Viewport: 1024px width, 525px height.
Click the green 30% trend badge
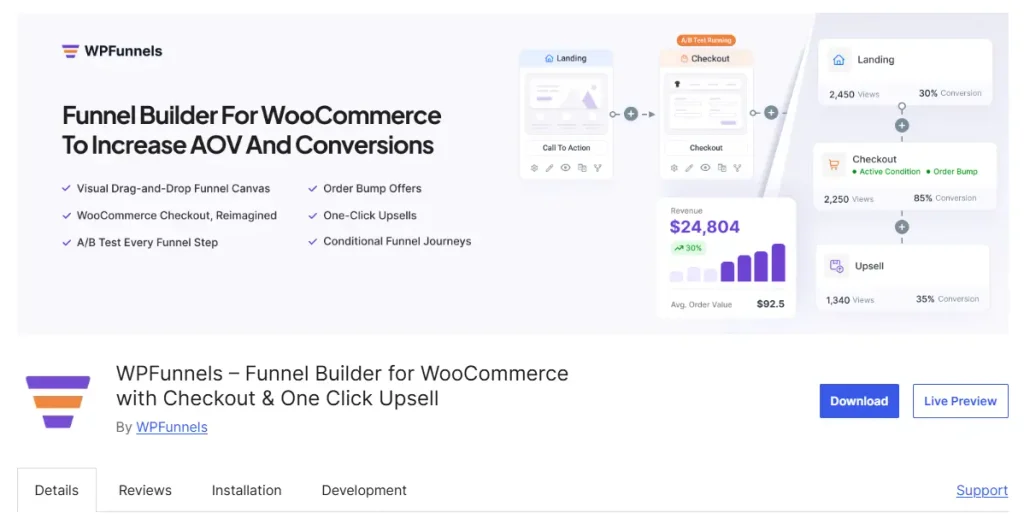point(688,248)
